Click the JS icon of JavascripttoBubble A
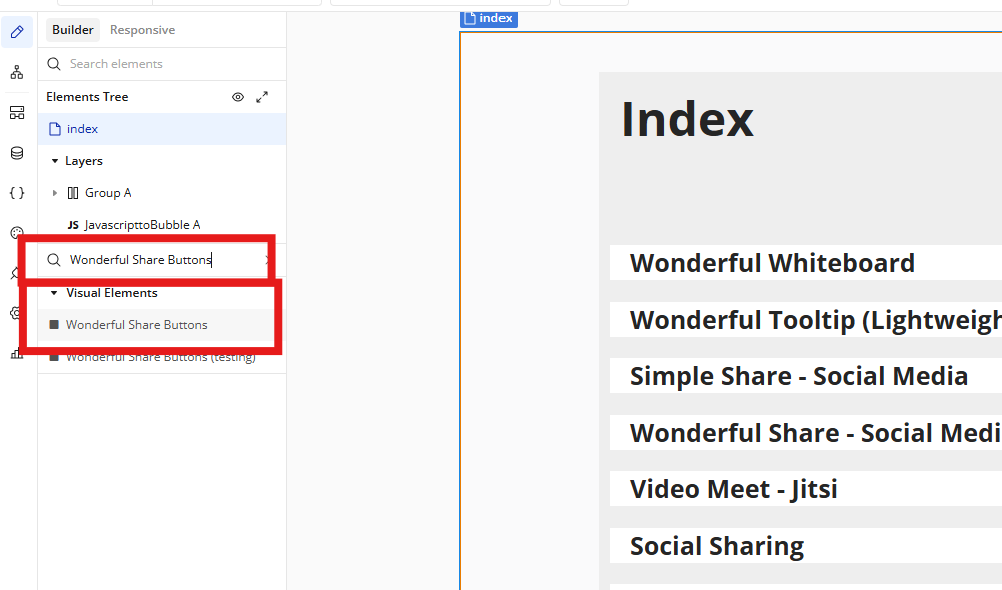The height and width of the screenshot is (590, 1002). click(x=73, y=225)
